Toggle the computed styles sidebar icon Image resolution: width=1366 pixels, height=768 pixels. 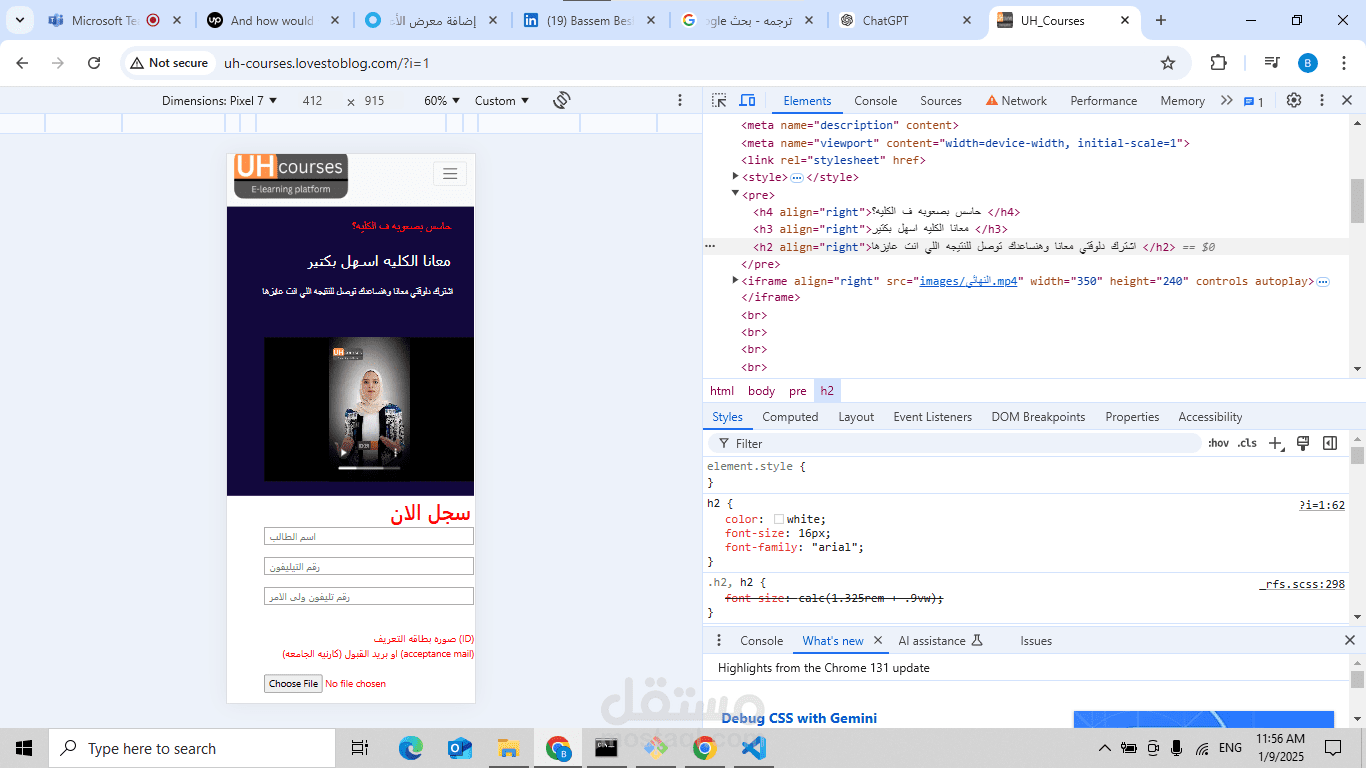tap(1330, 443)
